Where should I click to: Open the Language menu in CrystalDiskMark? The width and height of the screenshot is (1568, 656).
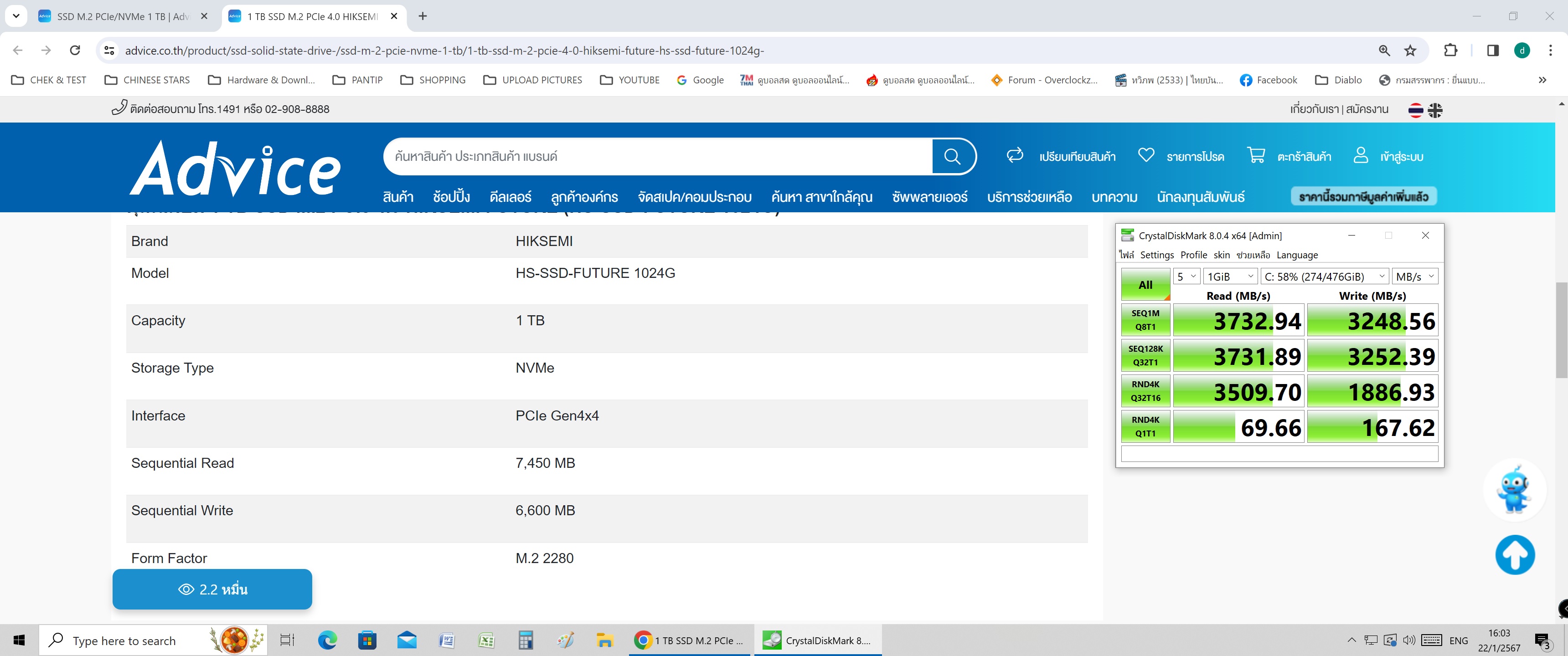click(1297, 255)
